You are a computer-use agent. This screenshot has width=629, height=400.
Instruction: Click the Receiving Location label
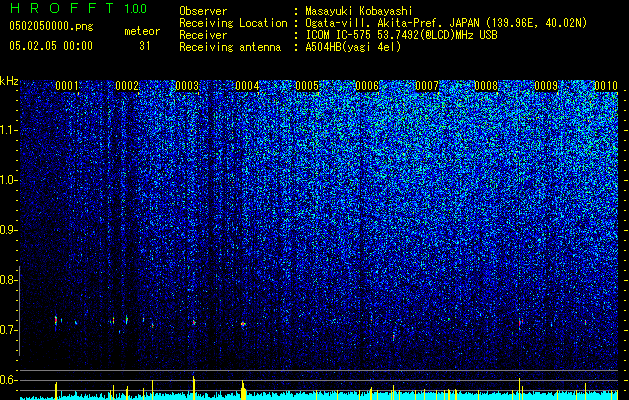[233, 23]
